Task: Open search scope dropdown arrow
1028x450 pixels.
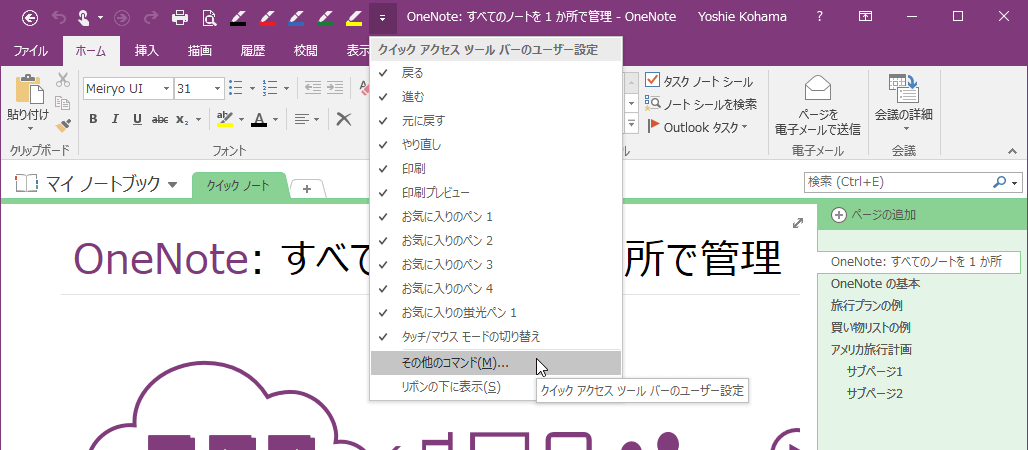Action: (1016, 182)
